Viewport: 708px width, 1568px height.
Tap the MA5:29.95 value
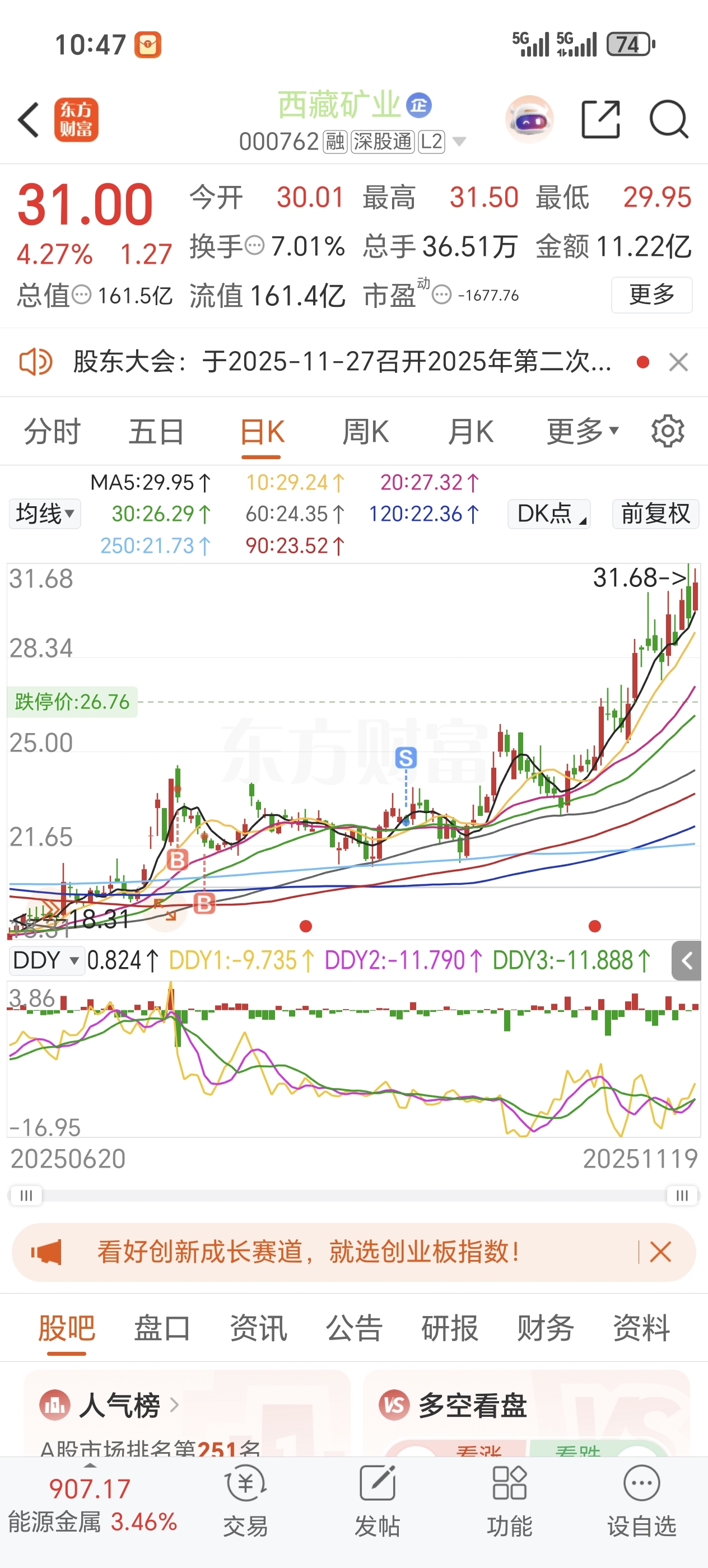coord(151,483)
